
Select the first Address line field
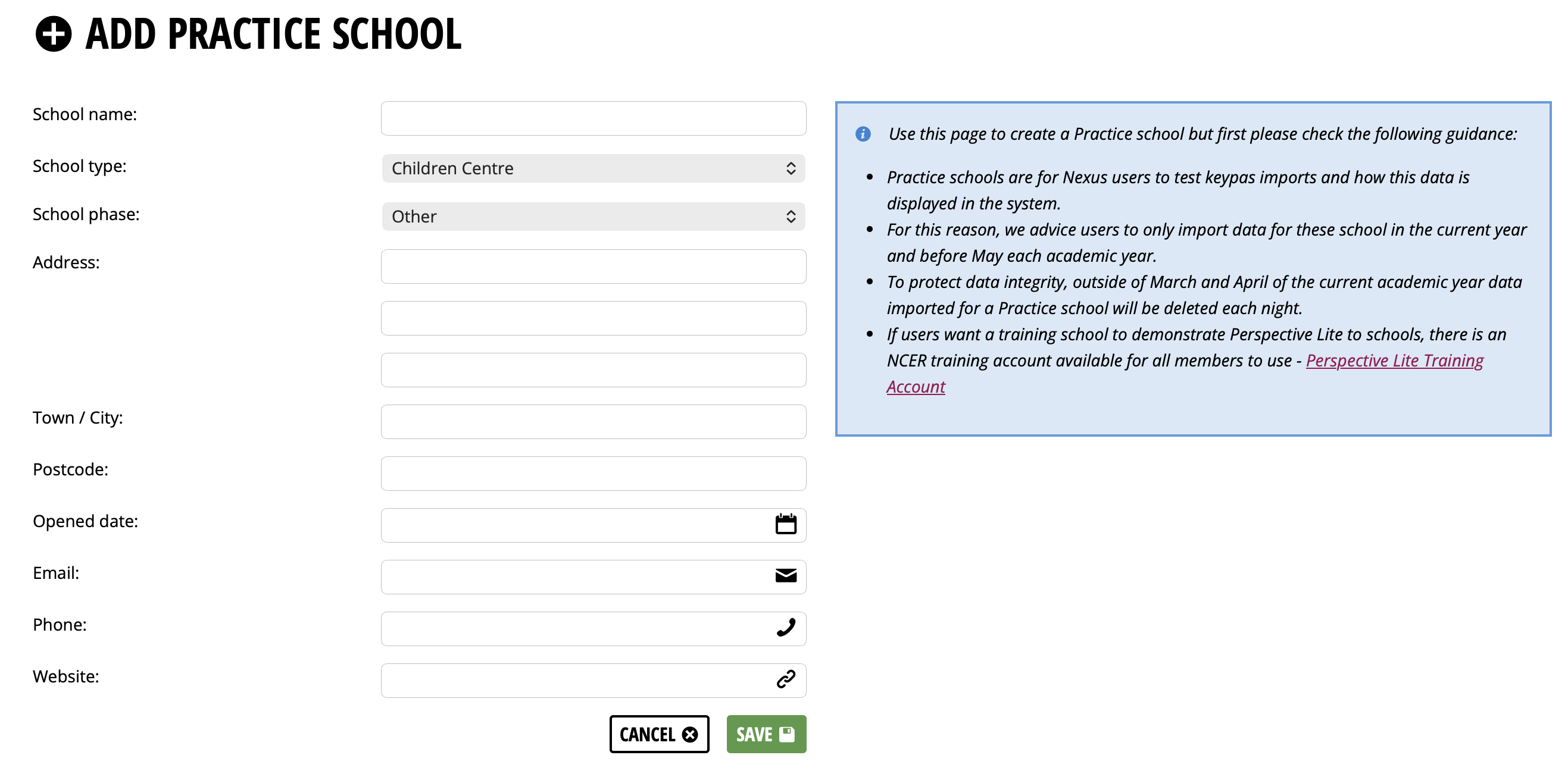coord(594,266)
